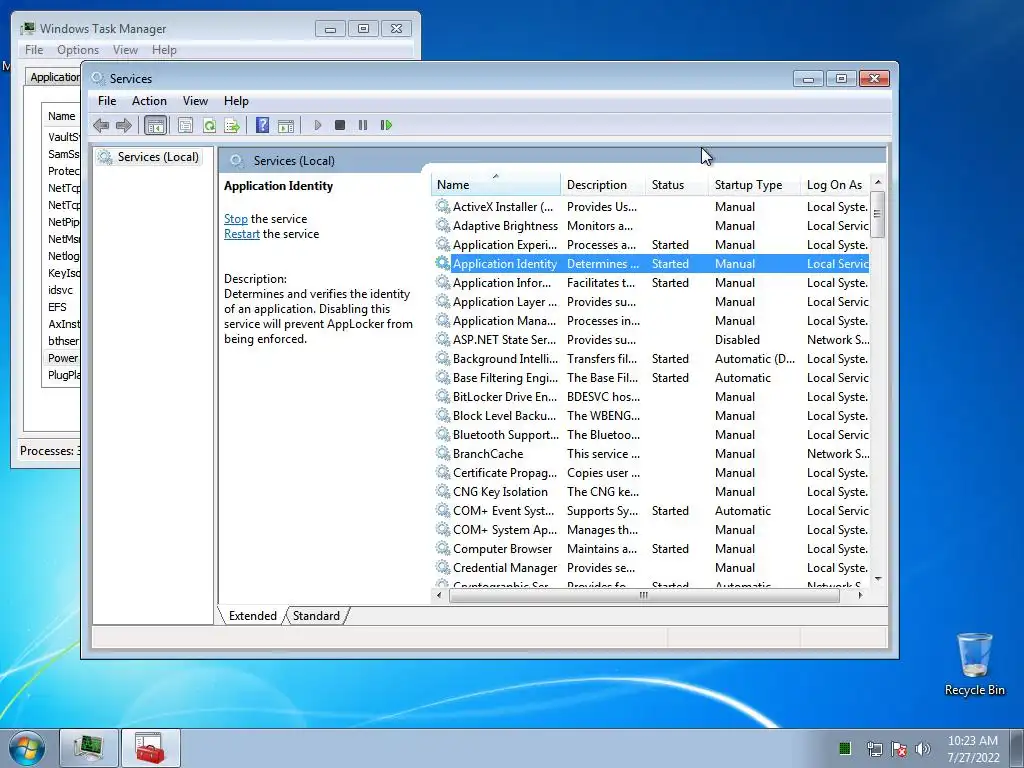Viewport: 1024px width, 768px height.
Task: Click the Pause Service toolbar icon
Action: (362, 125)
